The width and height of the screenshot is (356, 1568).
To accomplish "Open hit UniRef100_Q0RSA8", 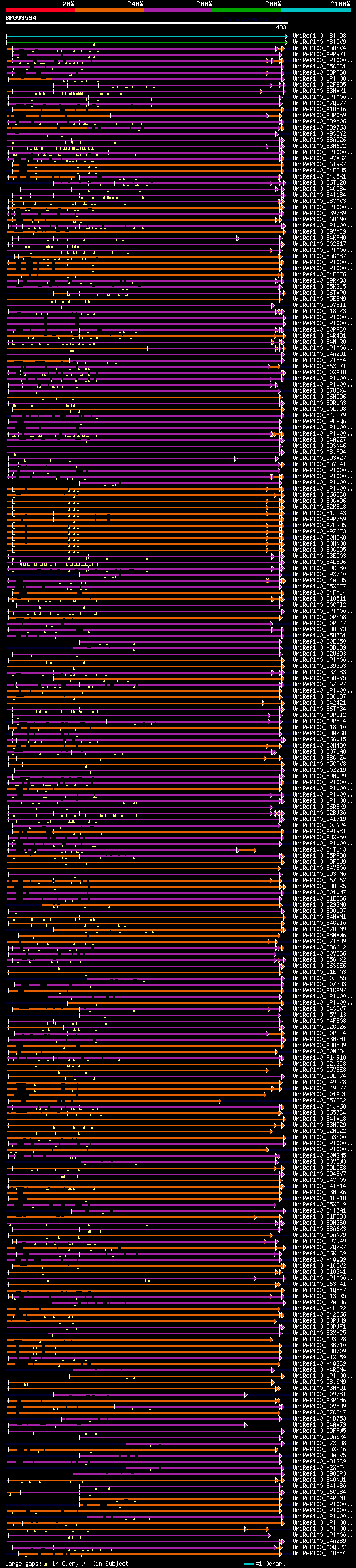I will click(x=319, y=617).
